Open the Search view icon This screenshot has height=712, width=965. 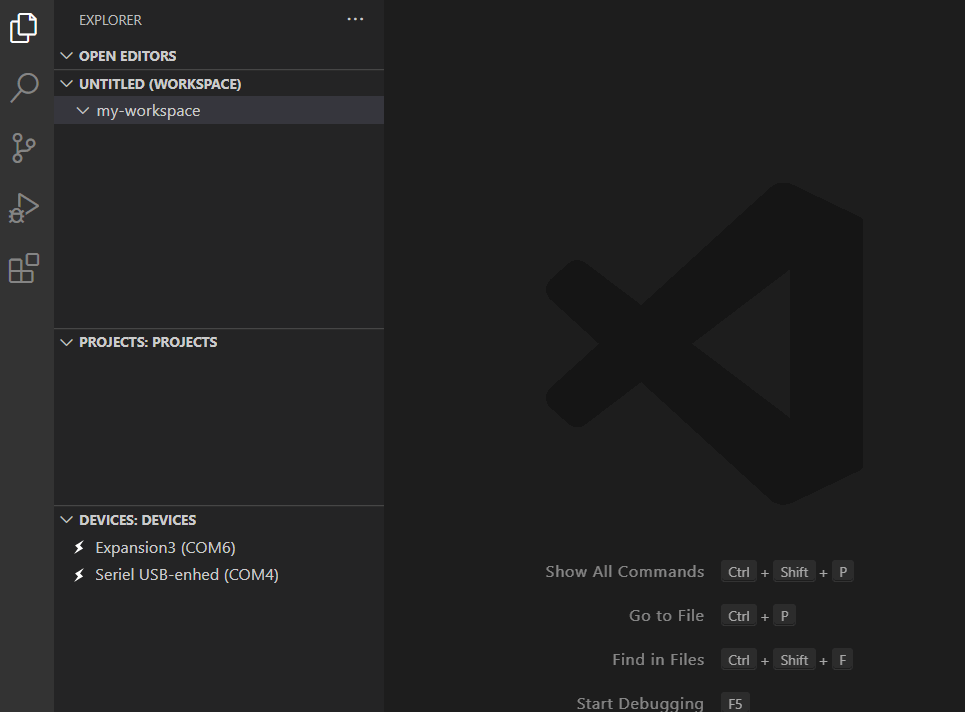tap(25, 87)
